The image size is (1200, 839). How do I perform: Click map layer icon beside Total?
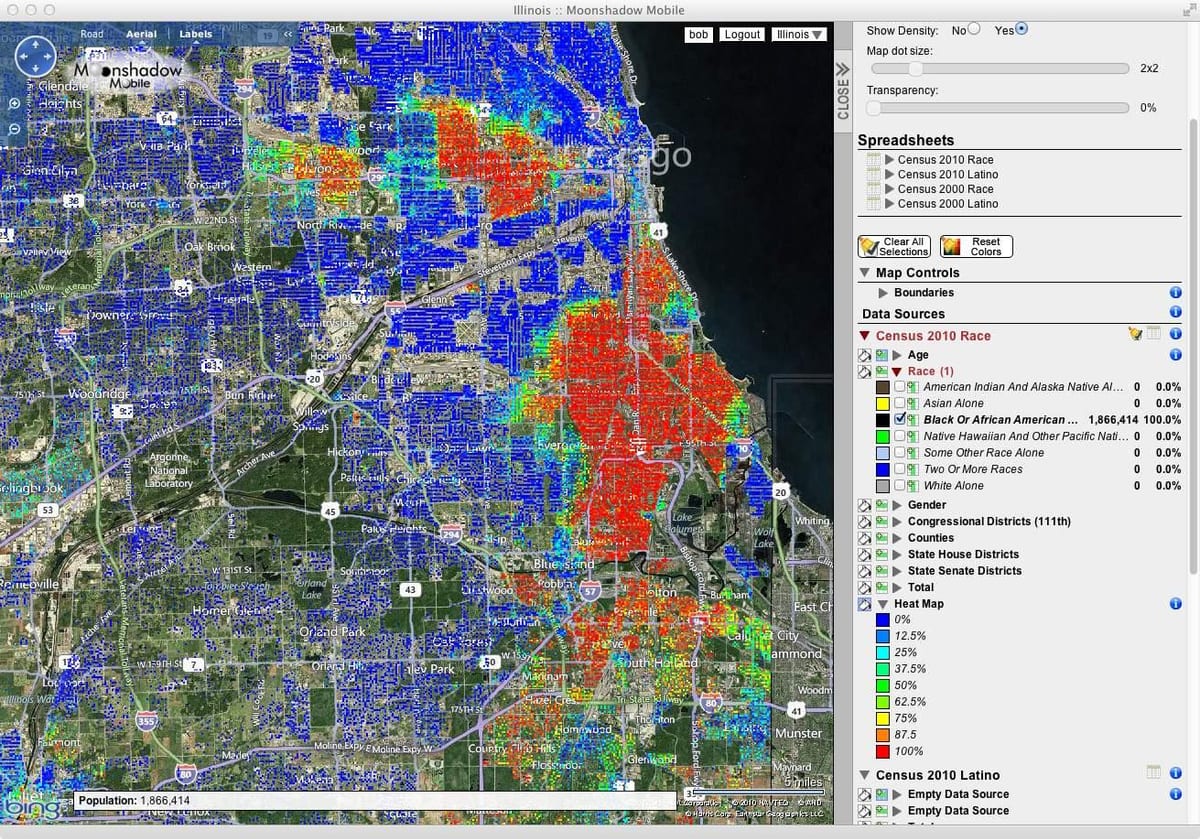(882, 587)
